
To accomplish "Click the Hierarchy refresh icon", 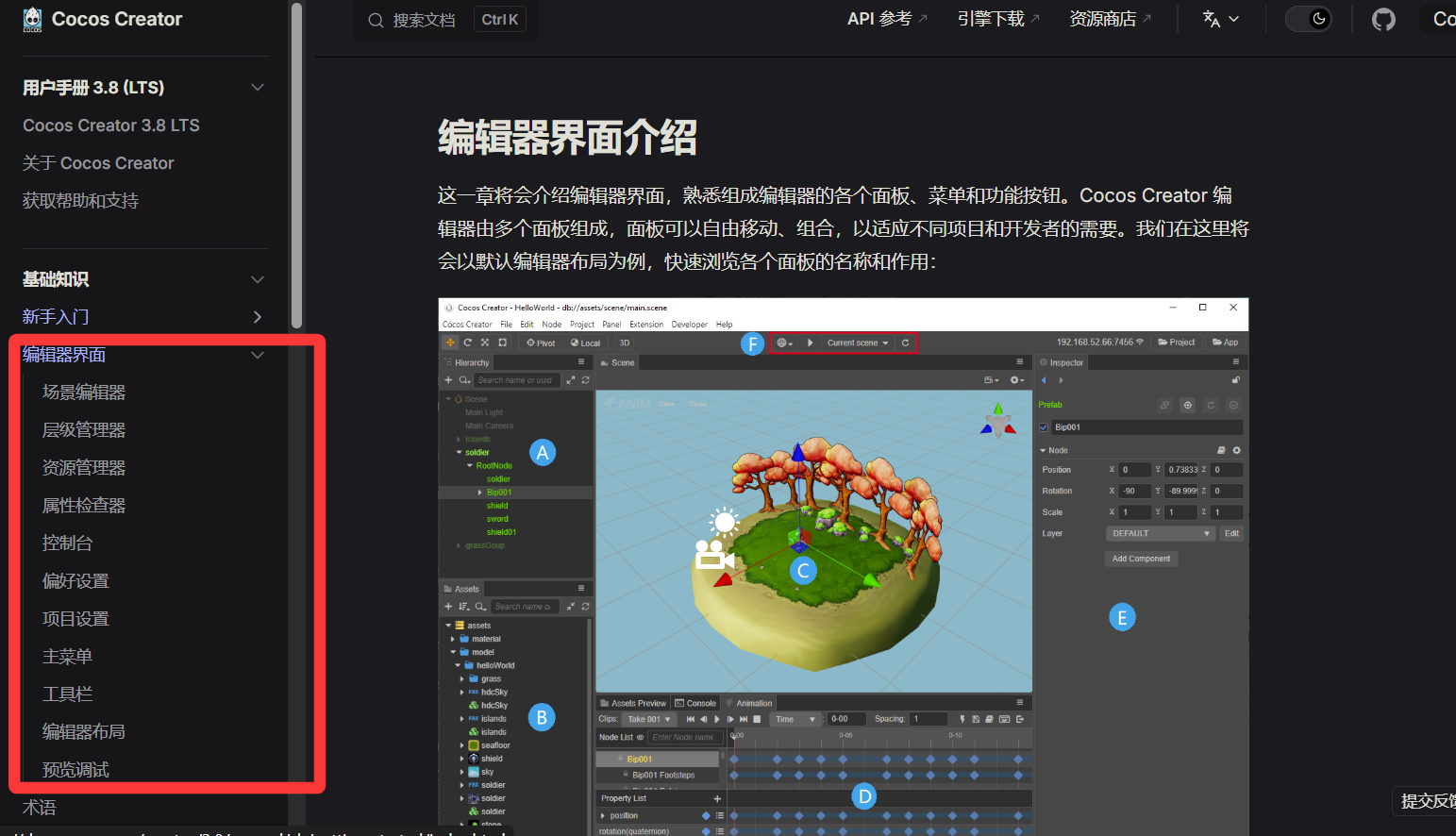I will point(585,379).
